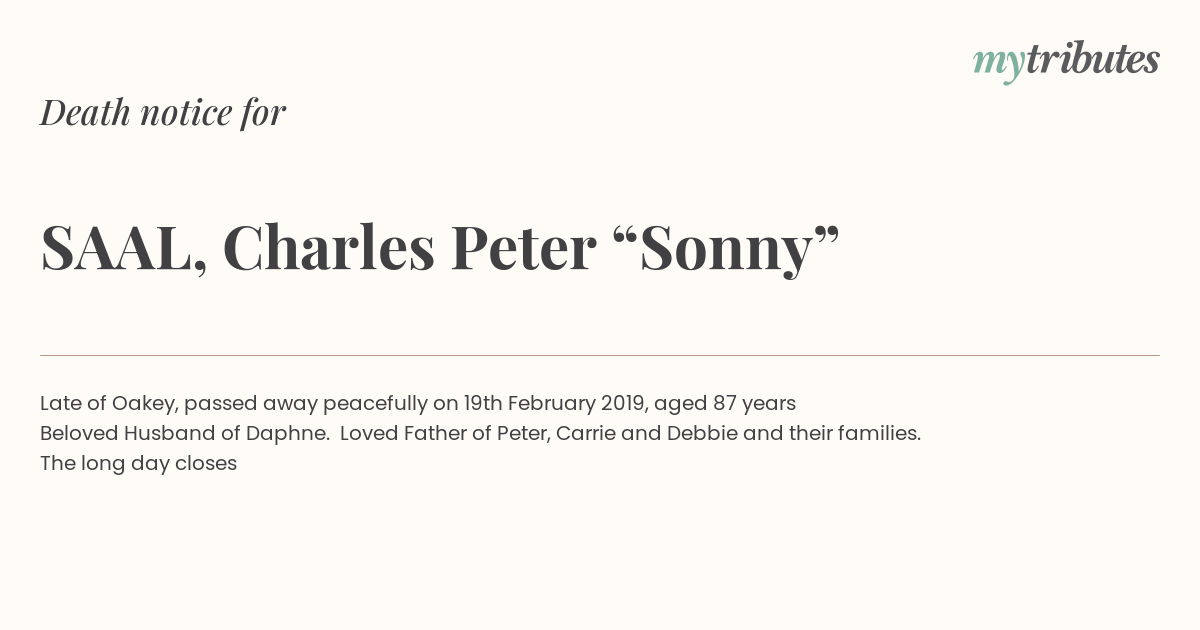Screen dimensions: 1200x630
Task: Click "passed away peacefully" text
Action: [x=305, y=403]
